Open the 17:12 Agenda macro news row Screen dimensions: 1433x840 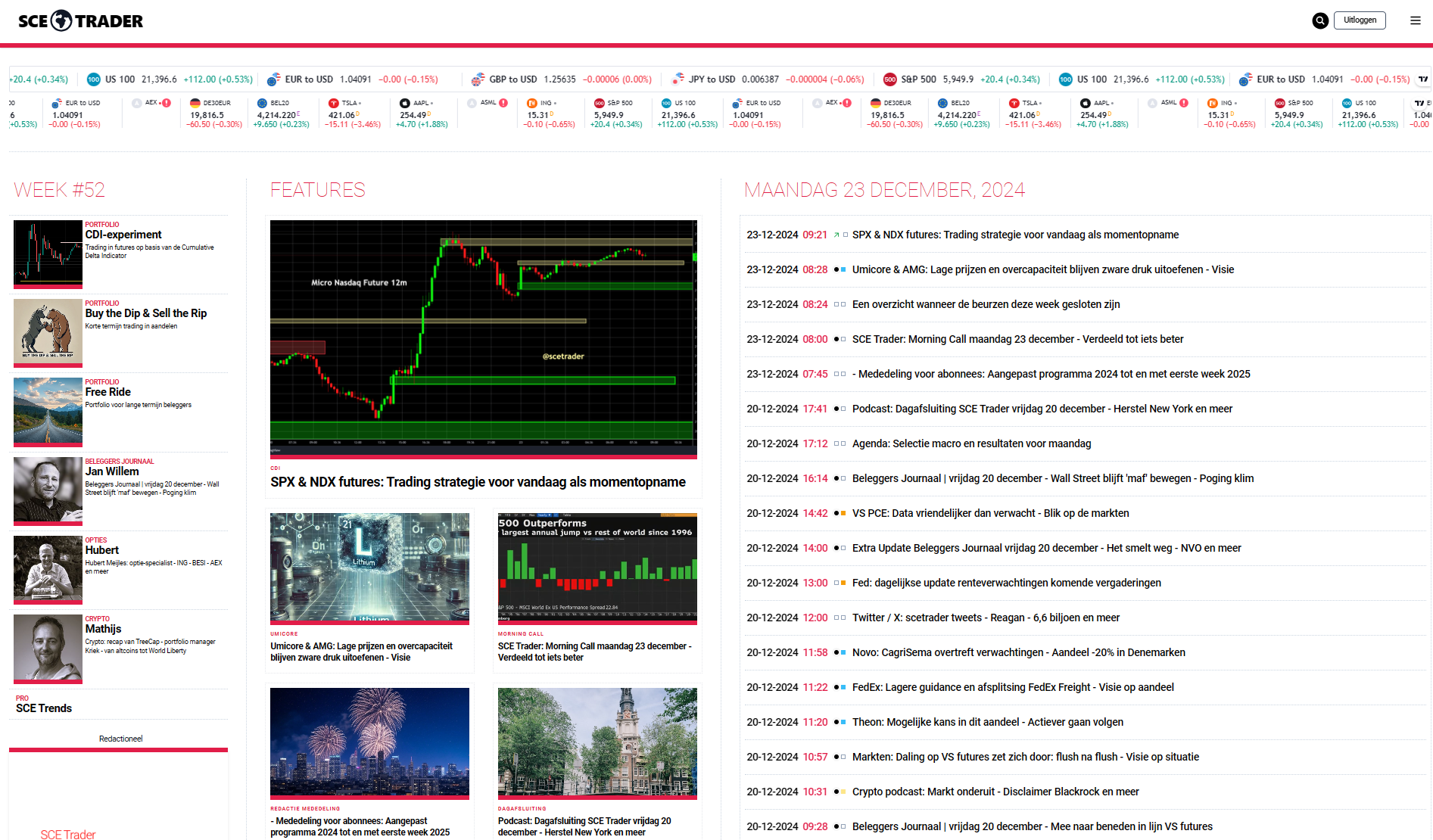click(x=1084, y=444)
